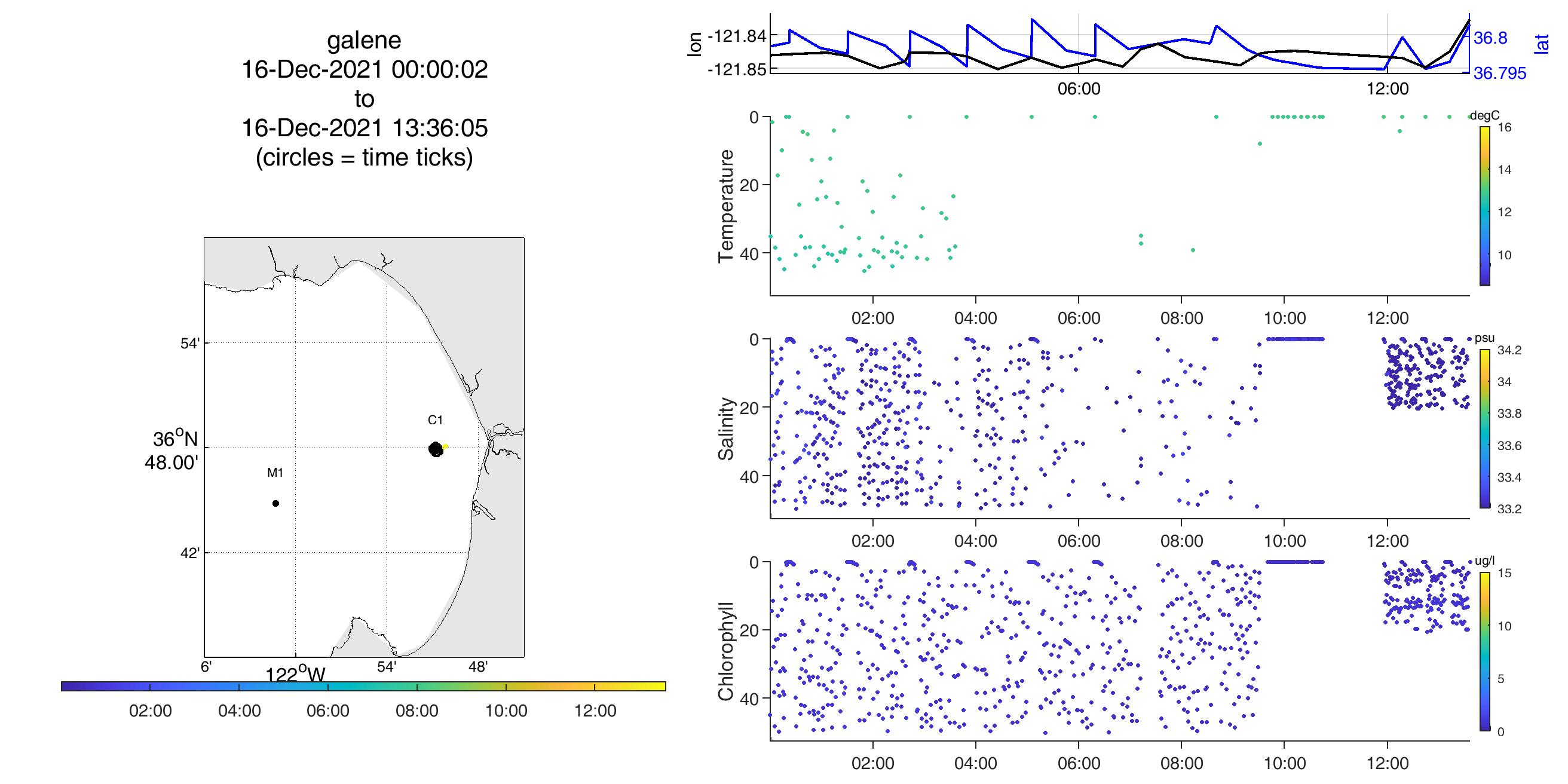Click the '15' tick on chlorophyll colorbar
1568x784 pixels.
(x=1504, y=574)
